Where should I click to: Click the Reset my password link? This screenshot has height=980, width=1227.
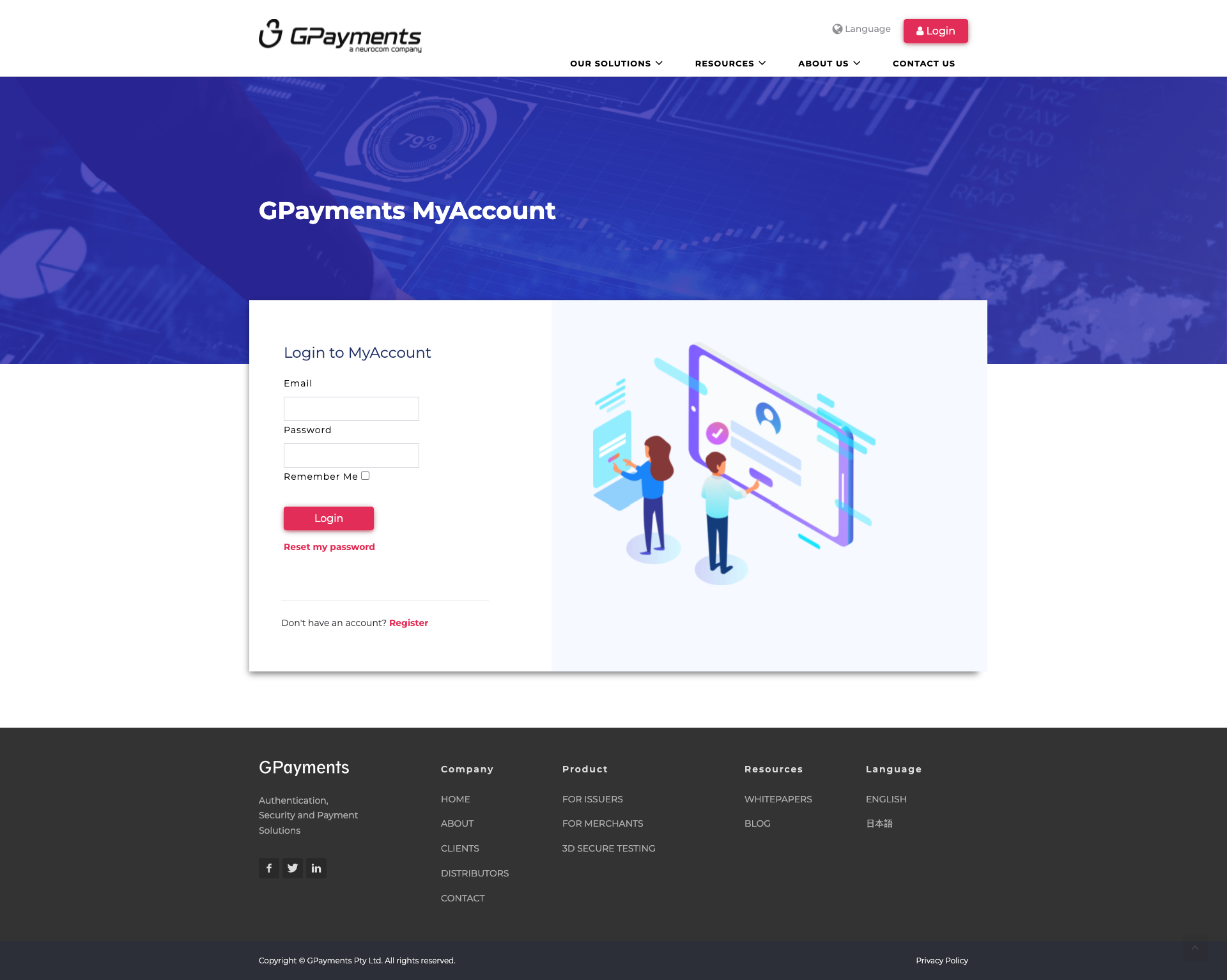pyautogui.click(x=329, y=546)
